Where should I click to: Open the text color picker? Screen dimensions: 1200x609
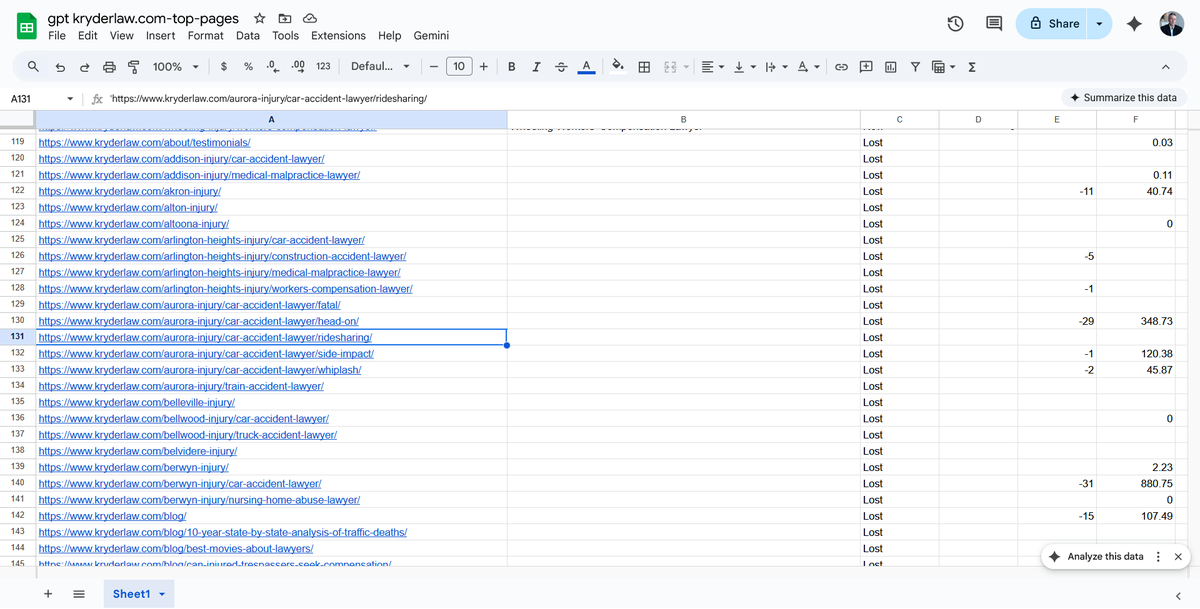(587, 67)
